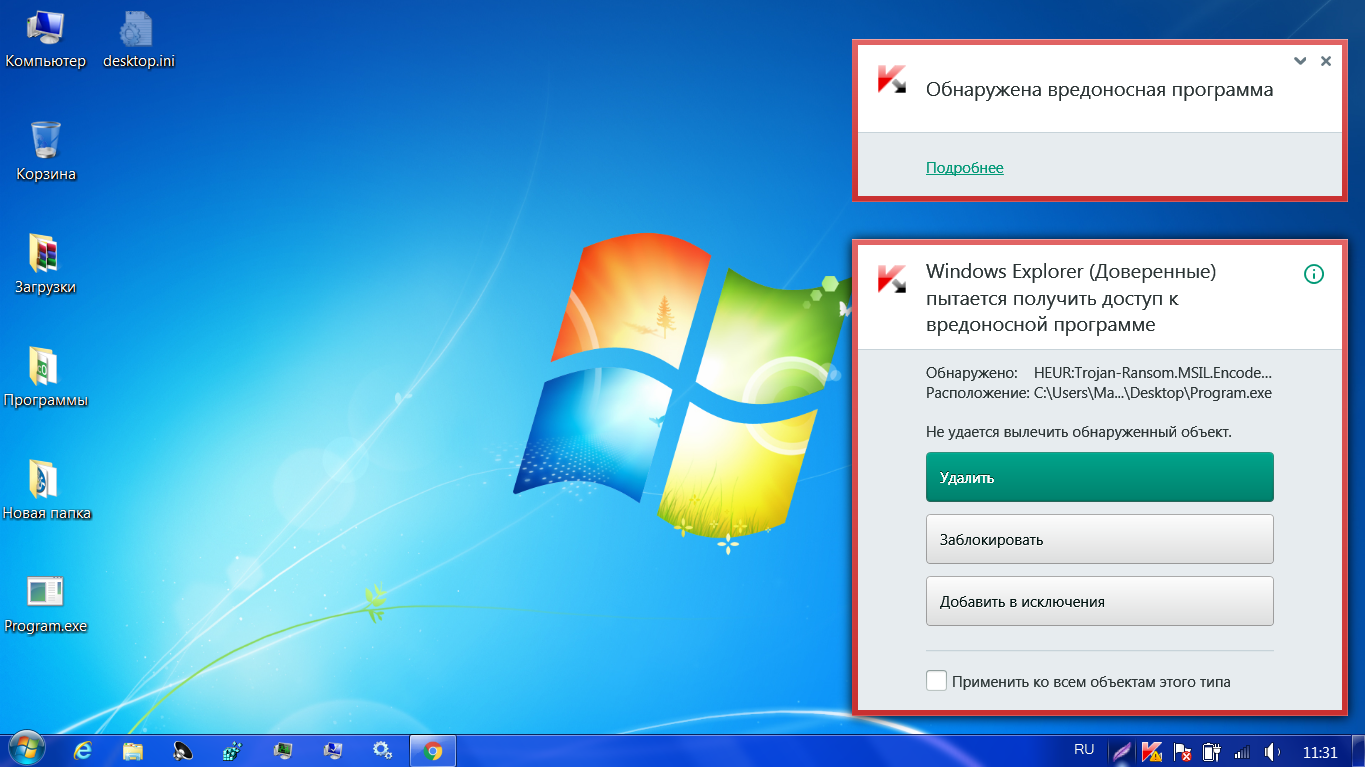1365x767 pixels.
Task: Click the battery power tray icon
Action: pos(1212,751)
